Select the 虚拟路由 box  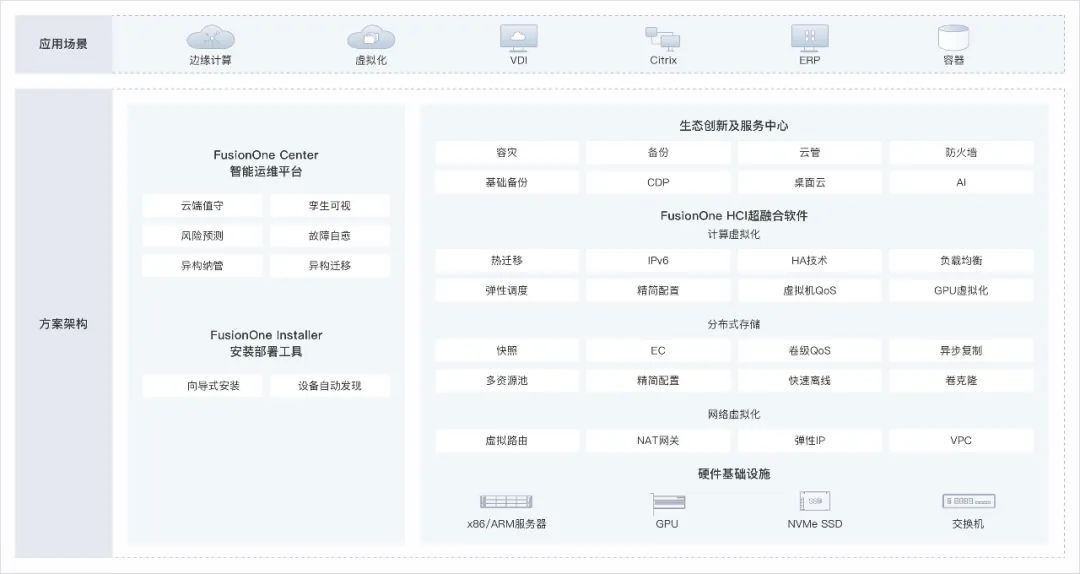click(506, 440)
